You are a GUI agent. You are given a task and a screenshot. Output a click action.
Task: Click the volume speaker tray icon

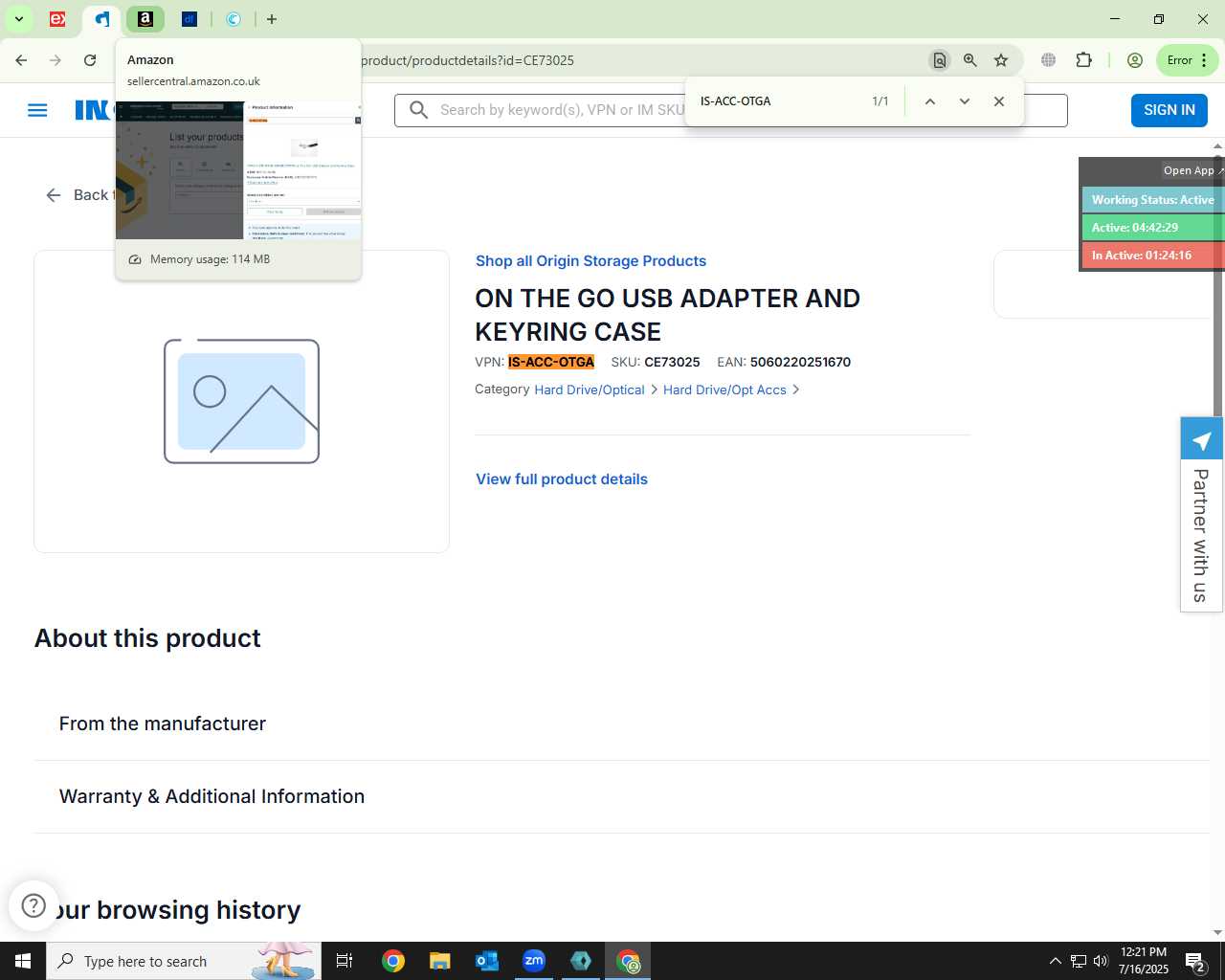point(1101,961)
